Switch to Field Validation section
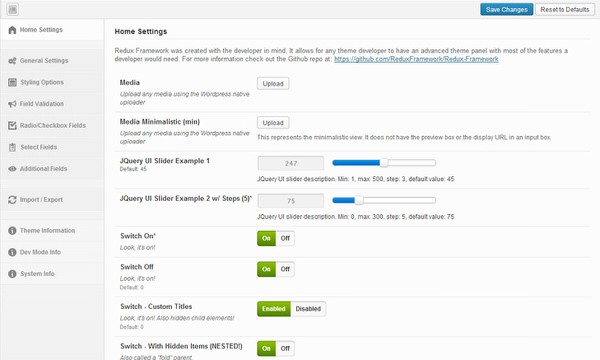600x360 pixels. point(52,104)
